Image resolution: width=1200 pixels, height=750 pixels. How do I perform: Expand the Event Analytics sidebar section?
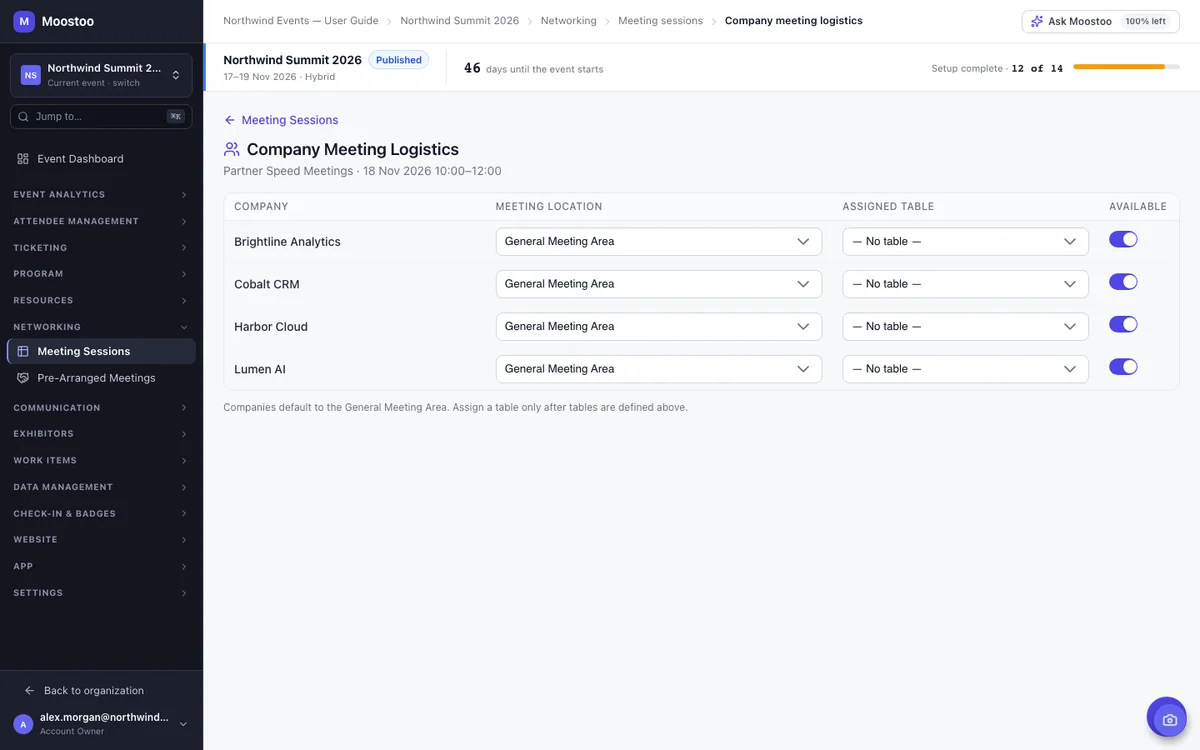(101, 195)
